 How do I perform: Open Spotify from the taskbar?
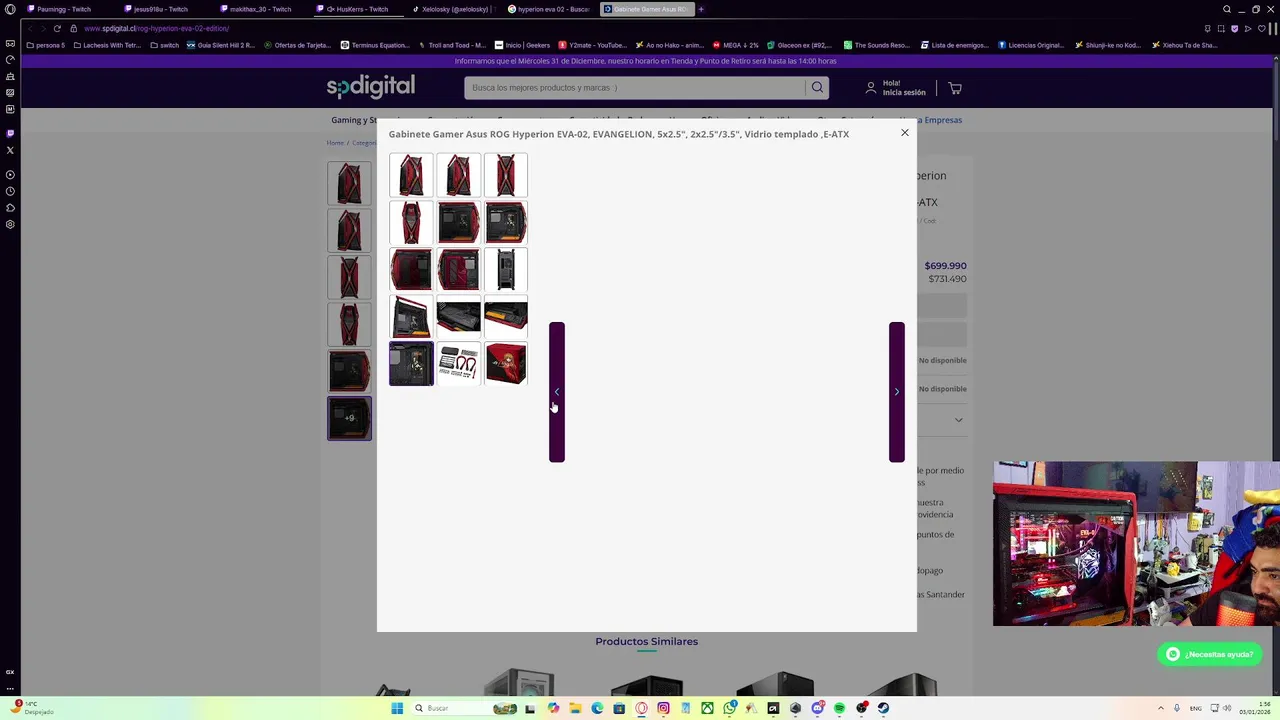click(x=839, y=708)
